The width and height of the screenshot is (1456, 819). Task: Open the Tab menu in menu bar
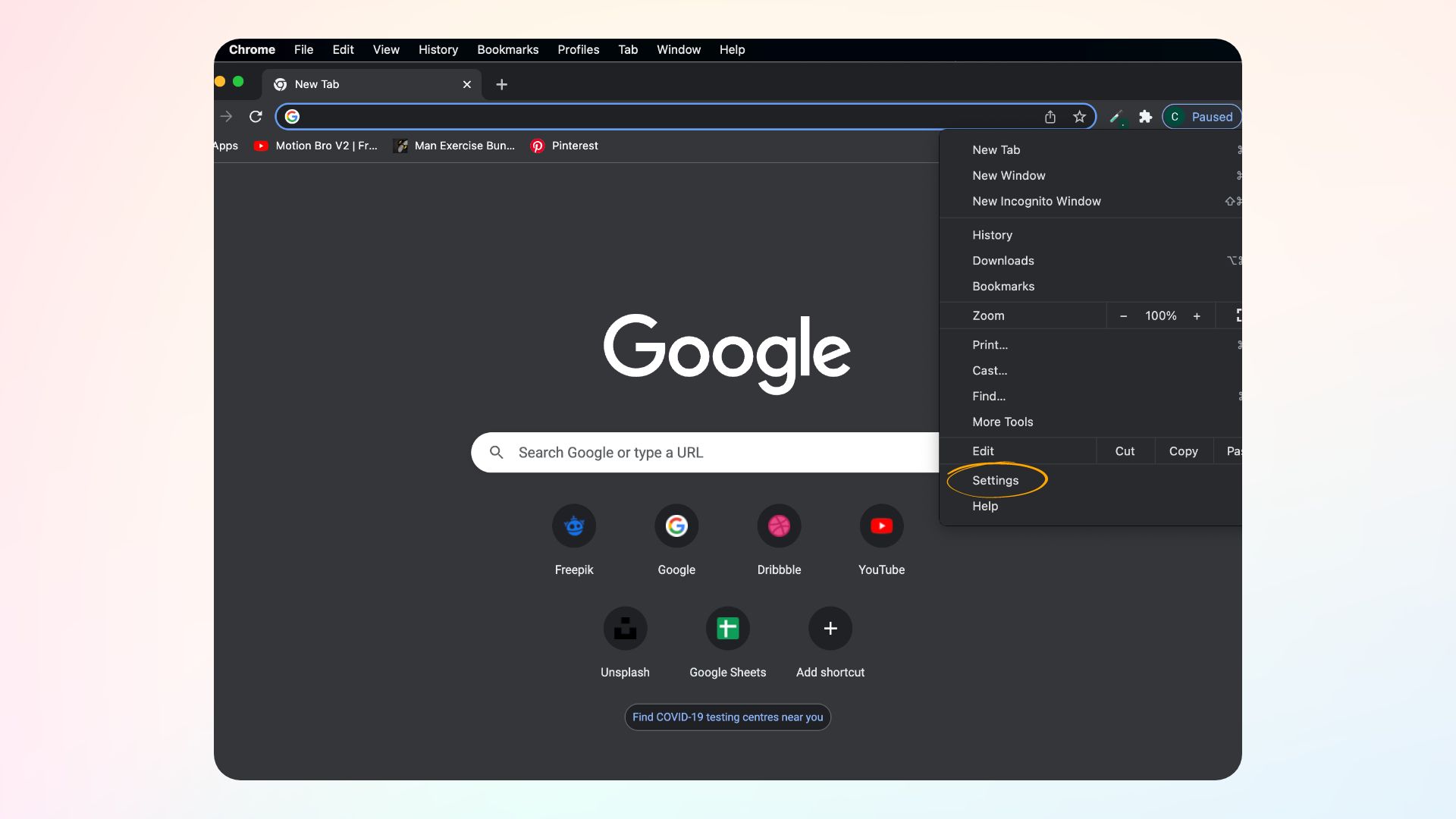pyautogui.click(x=628, y=49)
